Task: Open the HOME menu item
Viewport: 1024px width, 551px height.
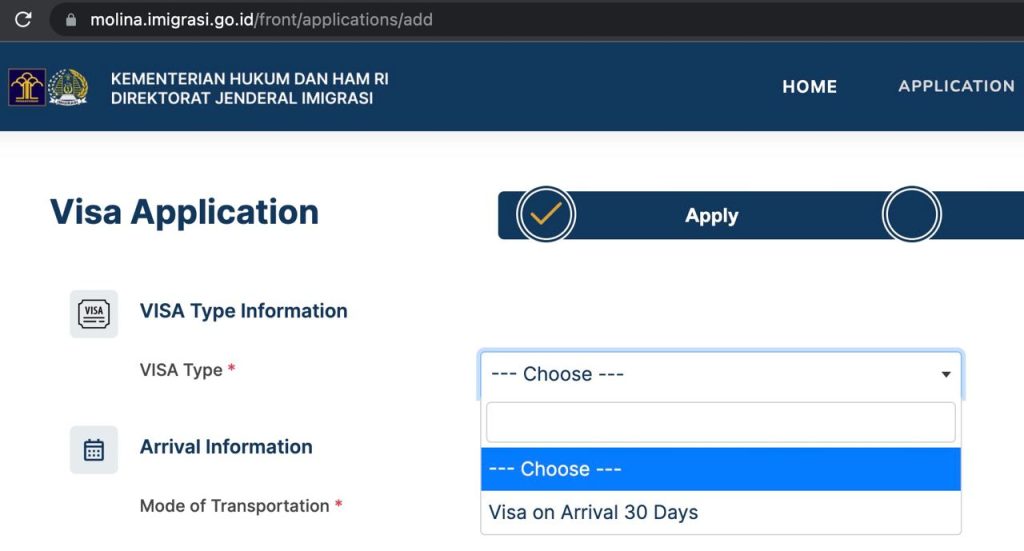Action: 809,87
